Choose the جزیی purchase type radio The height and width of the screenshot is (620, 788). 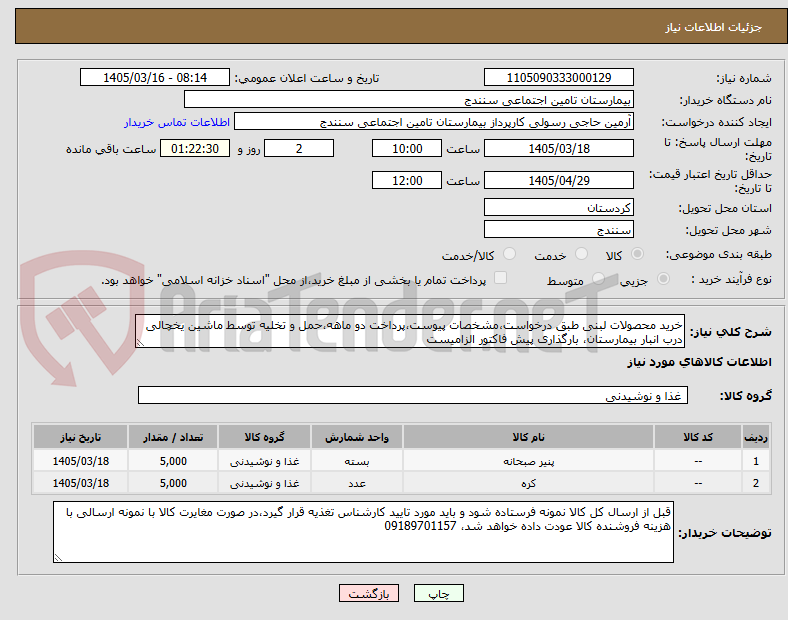click(663, 279)
